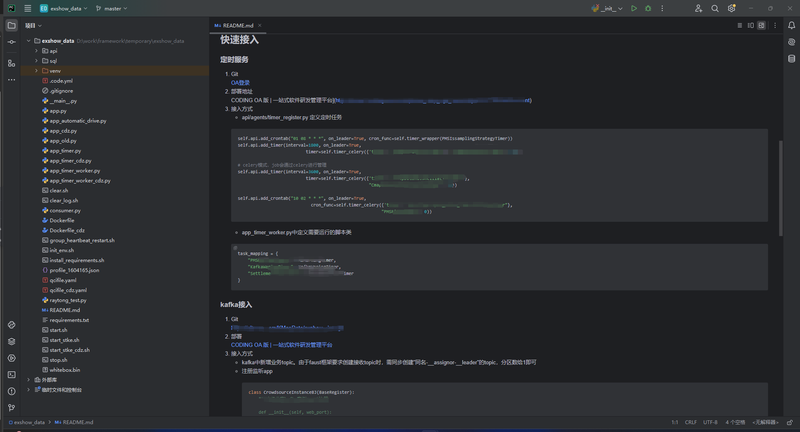
Task: Expand the api folder
Action: click(36, 51)
